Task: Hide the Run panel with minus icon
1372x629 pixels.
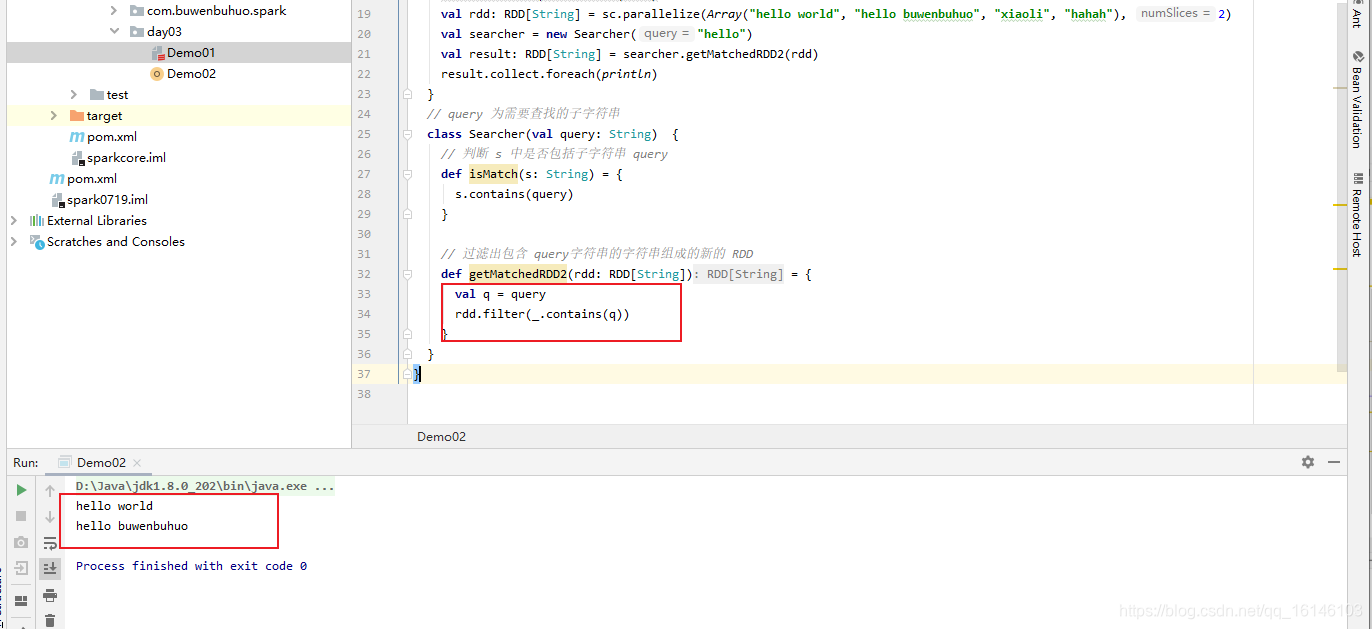Action: (x=1333, y=462)
